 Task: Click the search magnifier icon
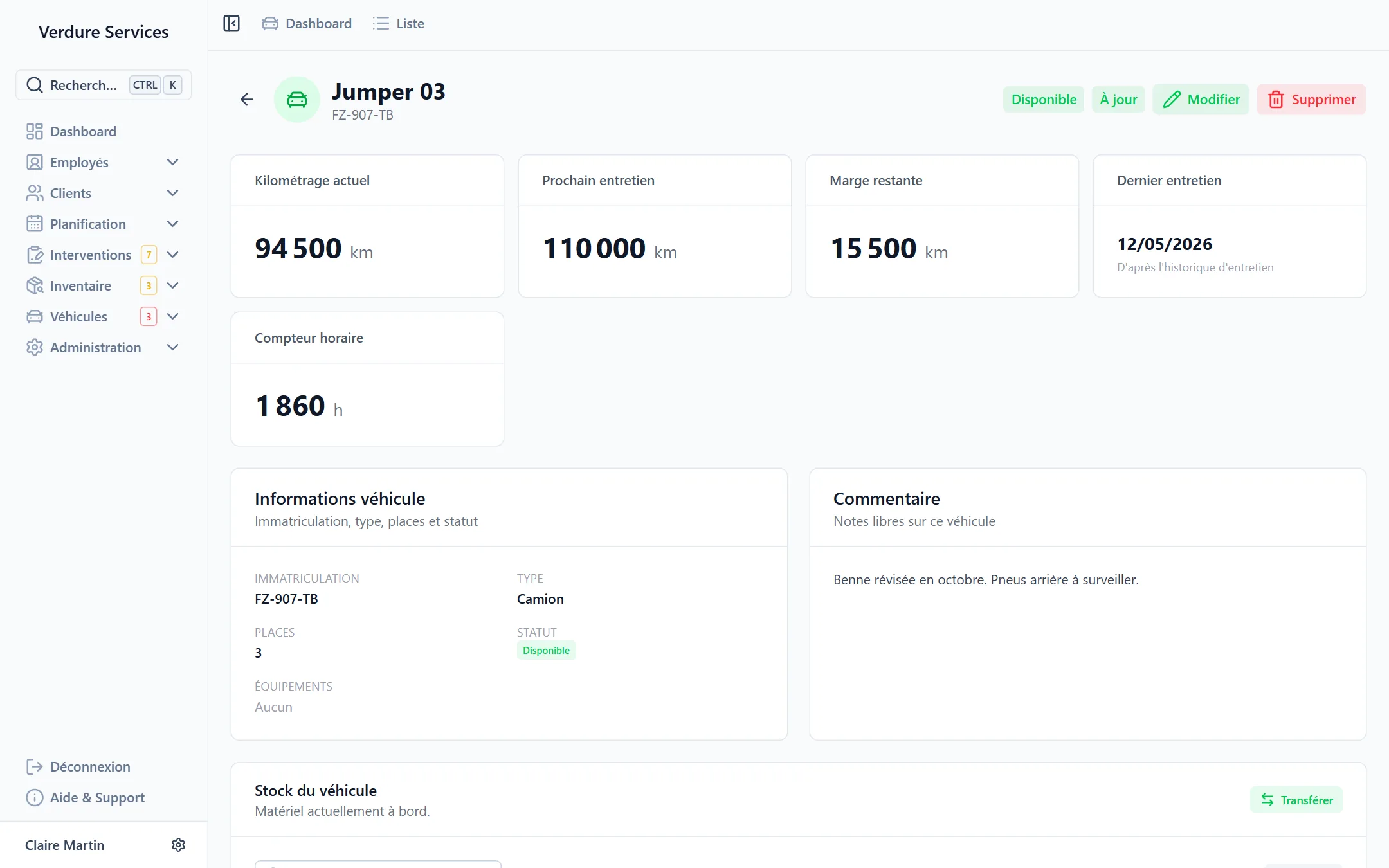pos(35,85)
